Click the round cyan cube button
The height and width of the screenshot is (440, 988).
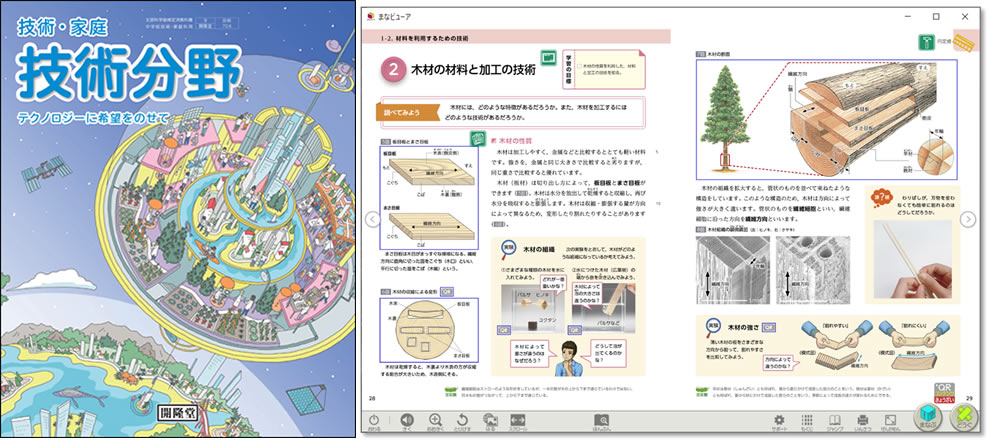[929, 417]
